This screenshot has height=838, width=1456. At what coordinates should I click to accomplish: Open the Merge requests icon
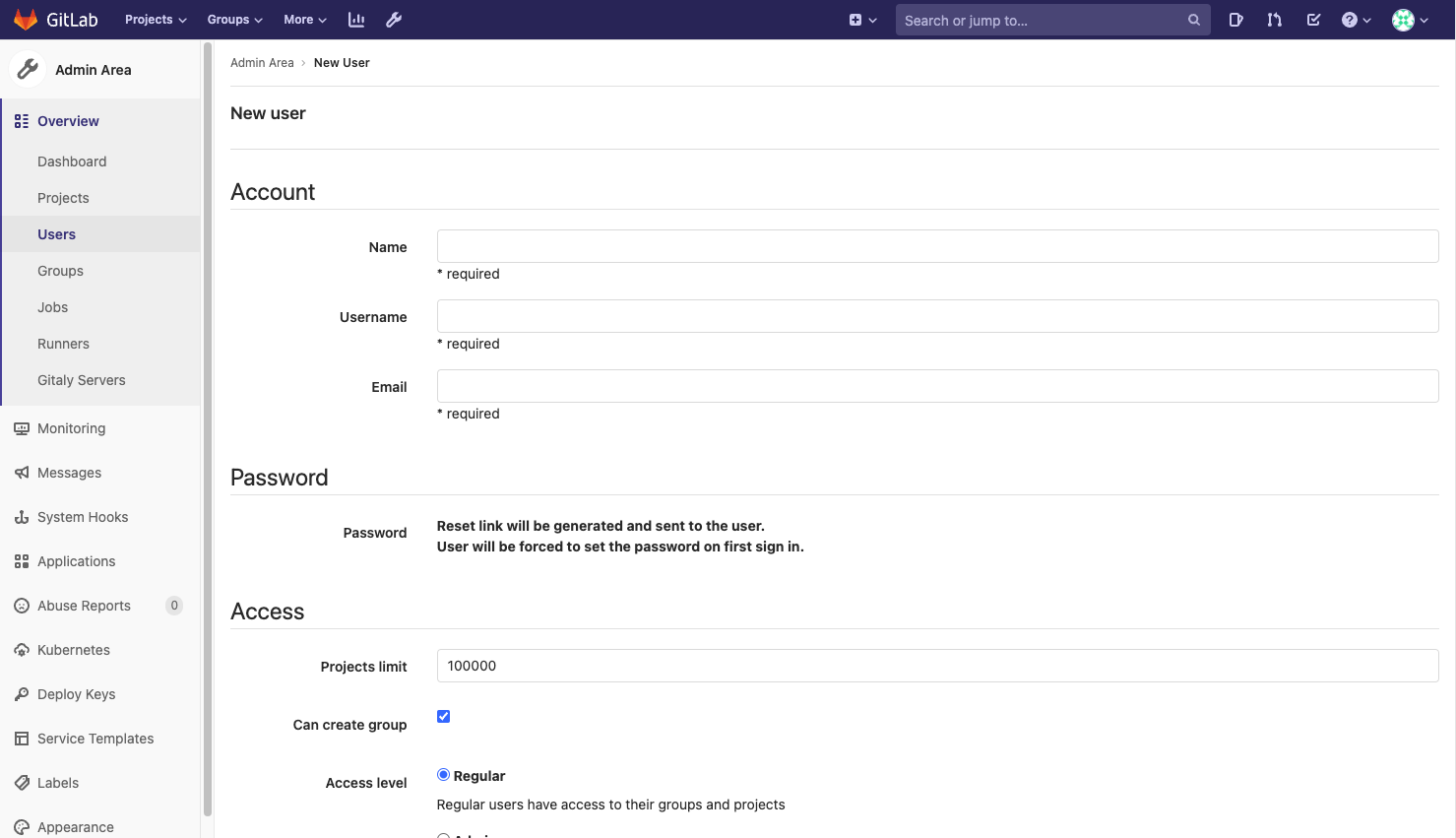(x=1275, y=20)
